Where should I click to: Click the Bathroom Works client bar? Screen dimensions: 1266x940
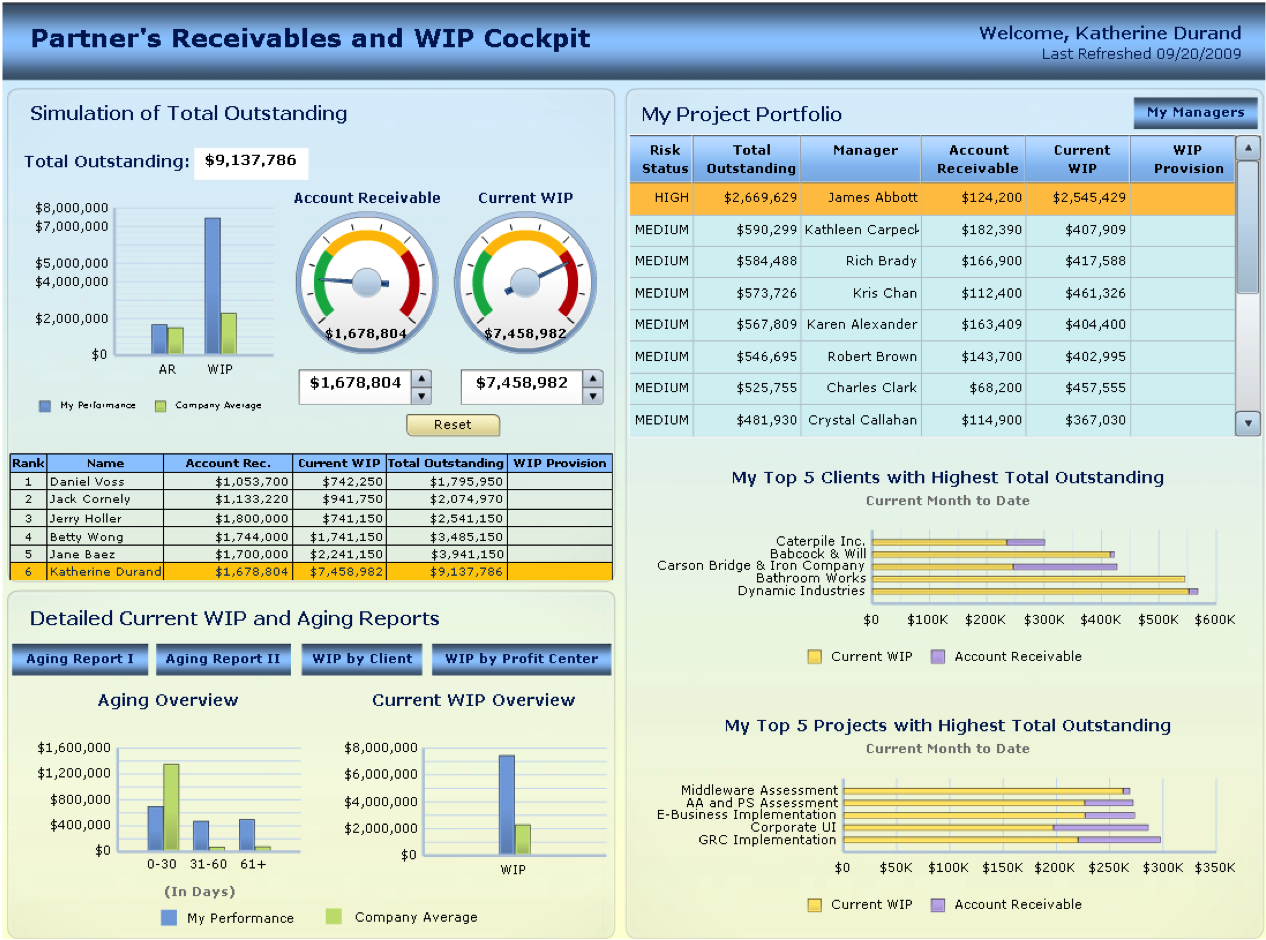(x=1029, y=579)
